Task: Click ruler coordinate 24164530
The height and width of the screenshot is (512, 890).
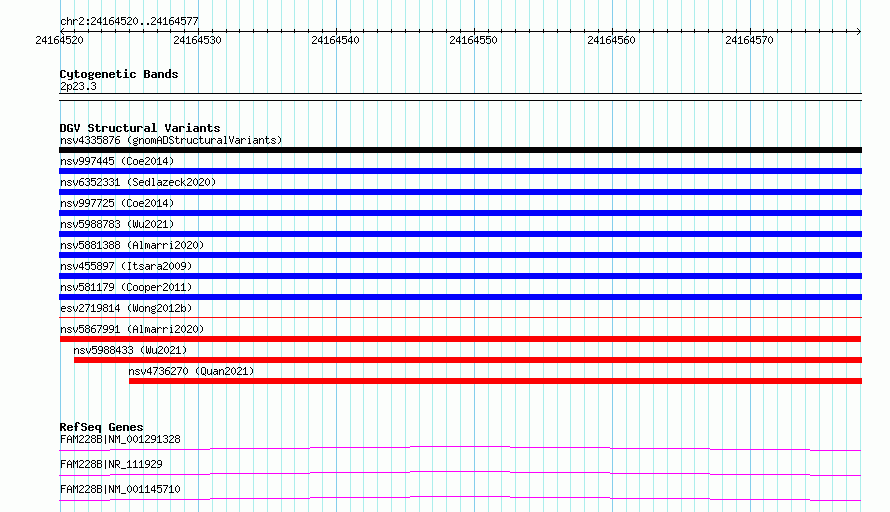Action: coord(197,40)
